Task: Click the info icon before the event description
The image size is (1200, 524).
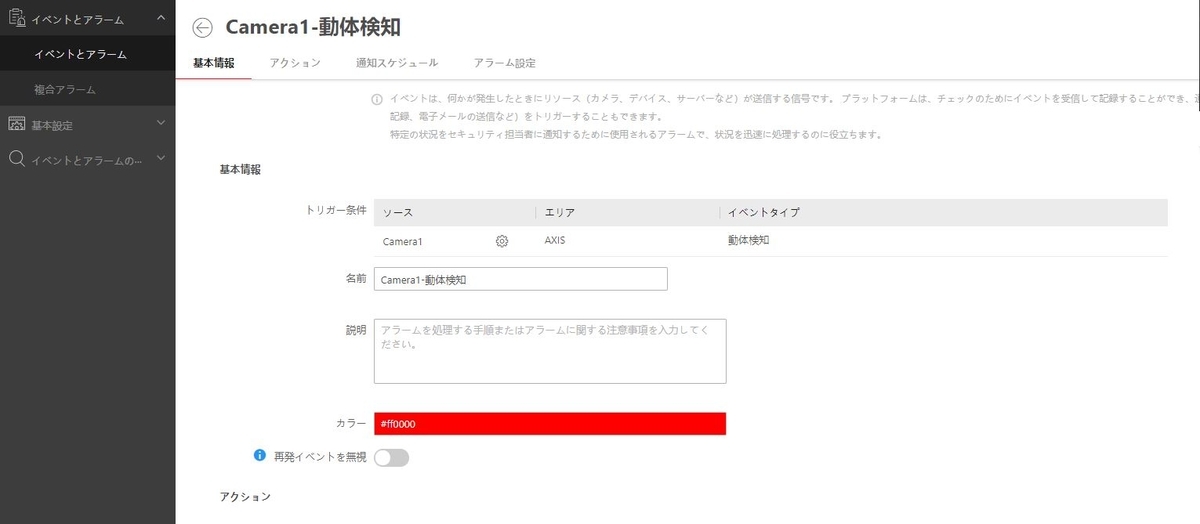Action: click(x=377, y=99)
